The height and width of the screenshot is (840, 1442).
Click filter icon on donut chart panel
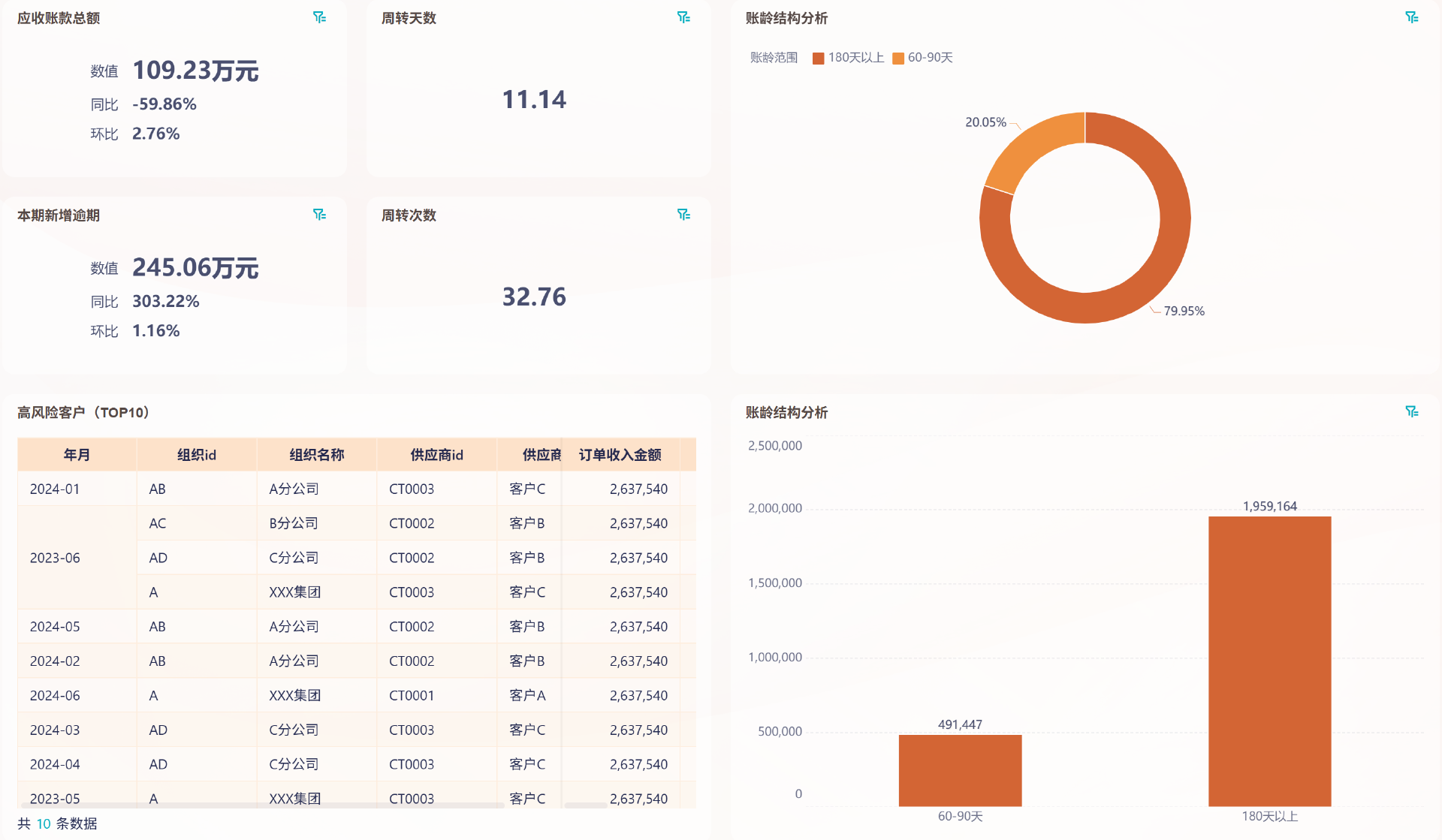[1411, 17]
